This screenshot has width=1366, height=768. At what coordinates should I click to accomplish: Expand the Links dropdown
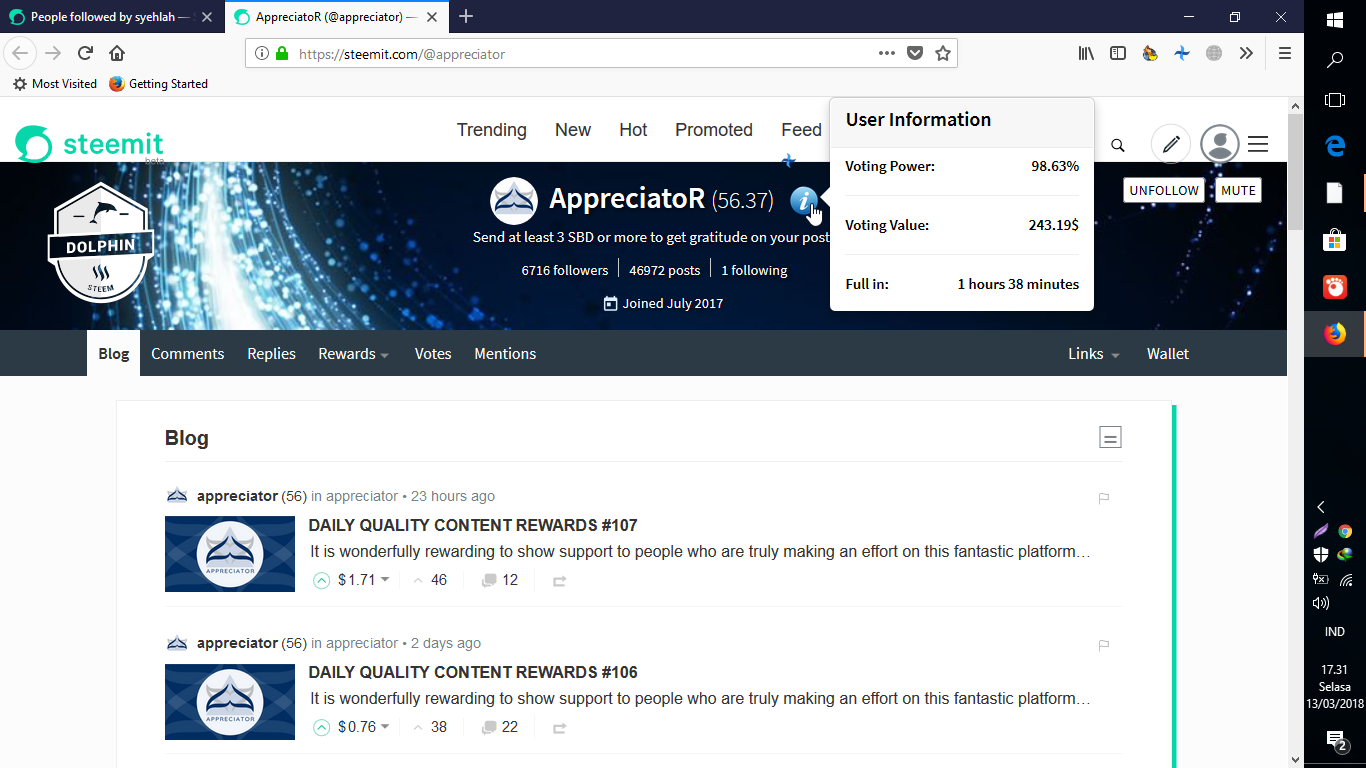[1093, 354]
